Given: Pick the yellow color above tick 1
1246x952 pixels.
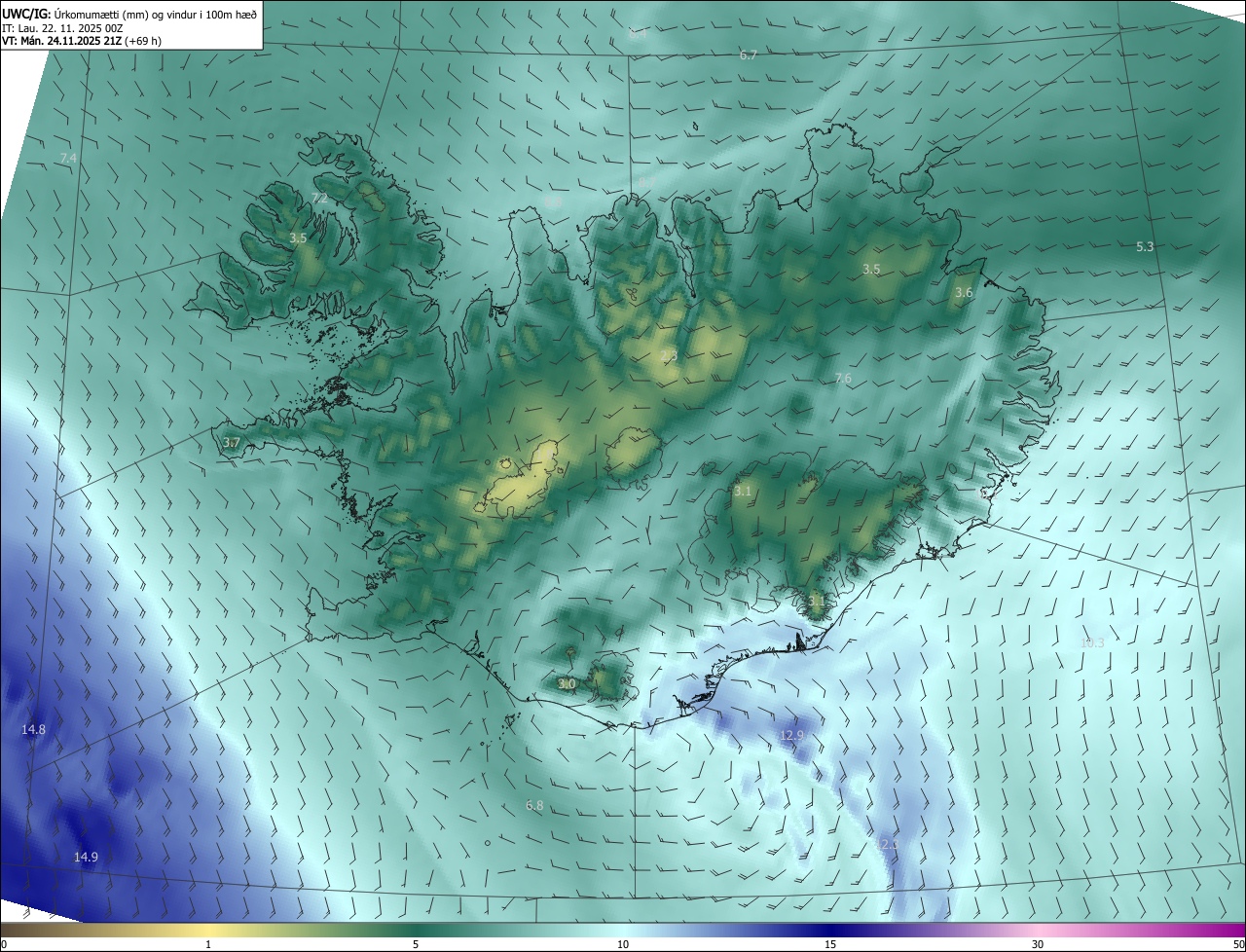Looking at the screenshot, I should tap(208, 930).
